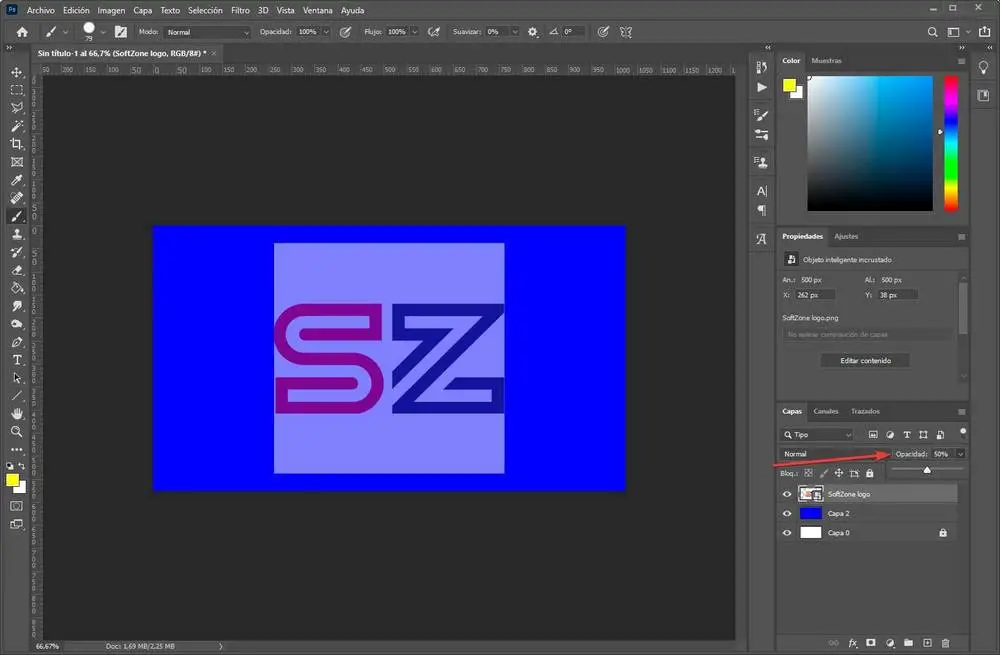The width and height of the screenshot is (1000, 655).
Task: Enable airbrush build-up effects
Action: [434, 32]
